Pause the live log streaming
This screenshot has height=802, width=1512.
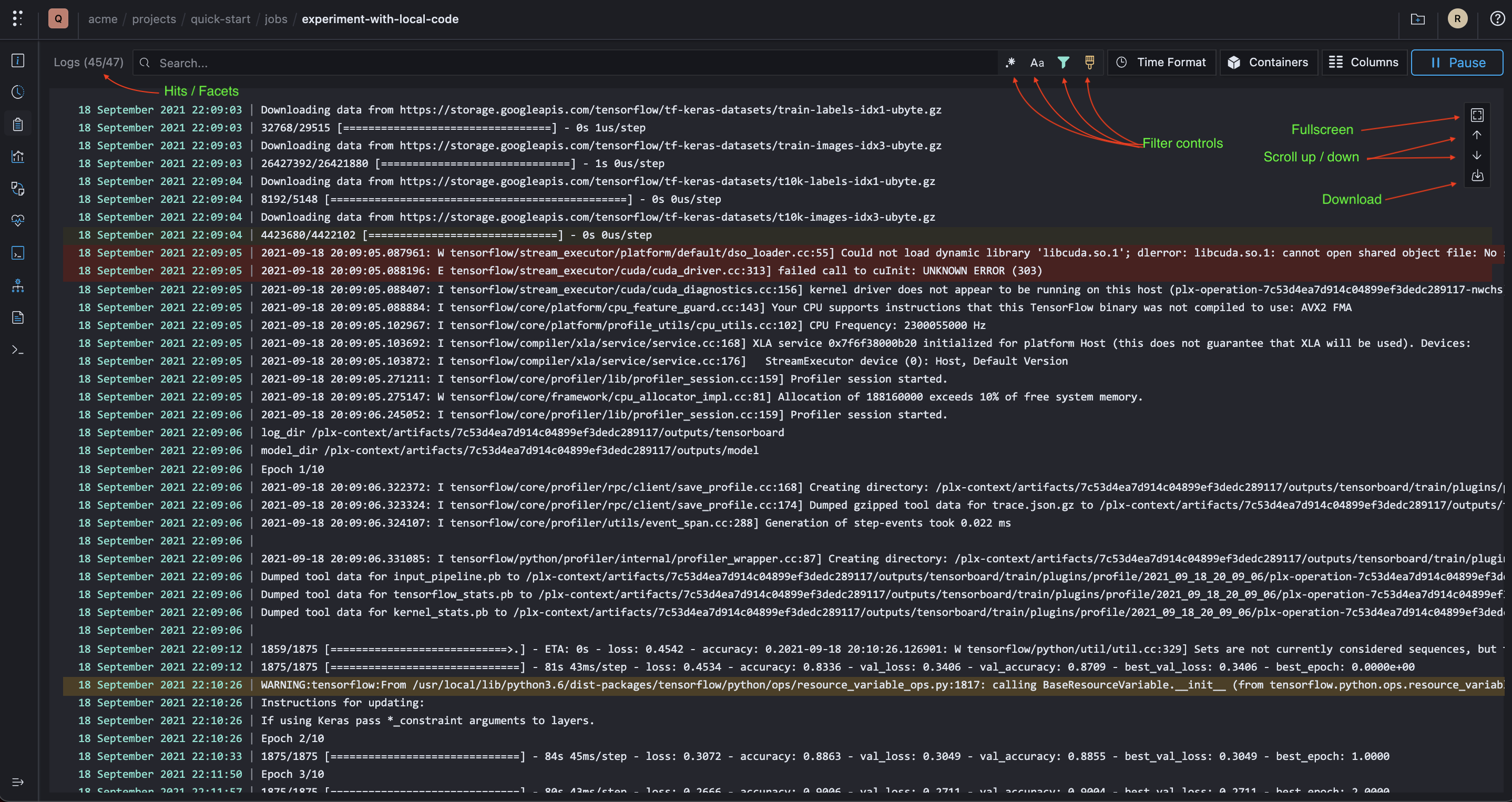click(x=1457, y=62)
